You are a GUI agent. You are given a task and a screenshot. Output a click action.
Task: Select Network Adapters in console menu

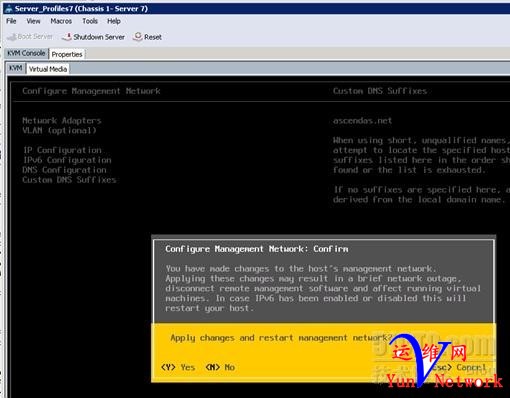point(62,121)
